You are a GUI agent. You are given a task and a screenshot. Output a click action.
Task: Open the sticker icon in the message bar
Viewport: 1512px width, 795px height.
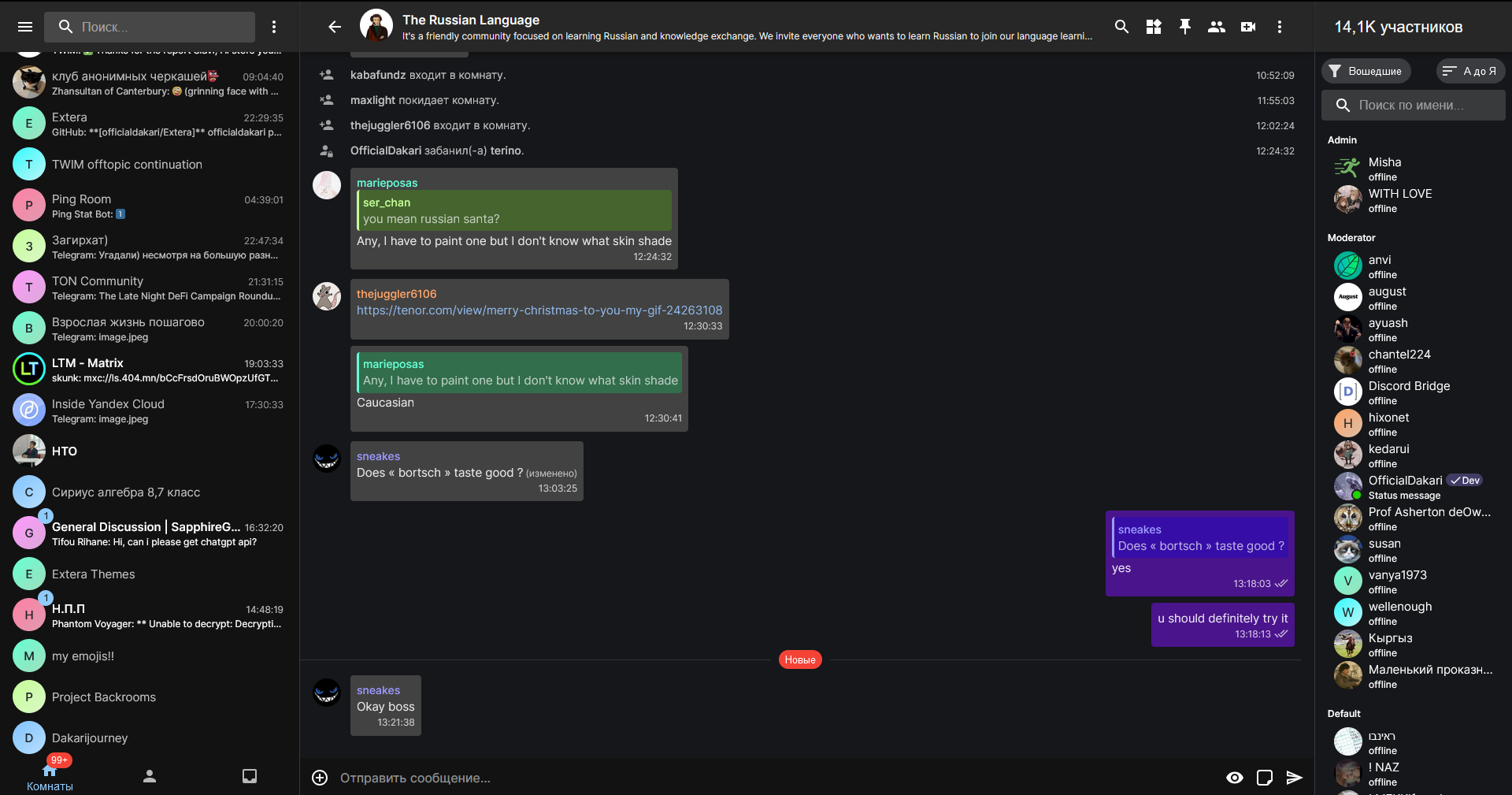[1265, 778]
